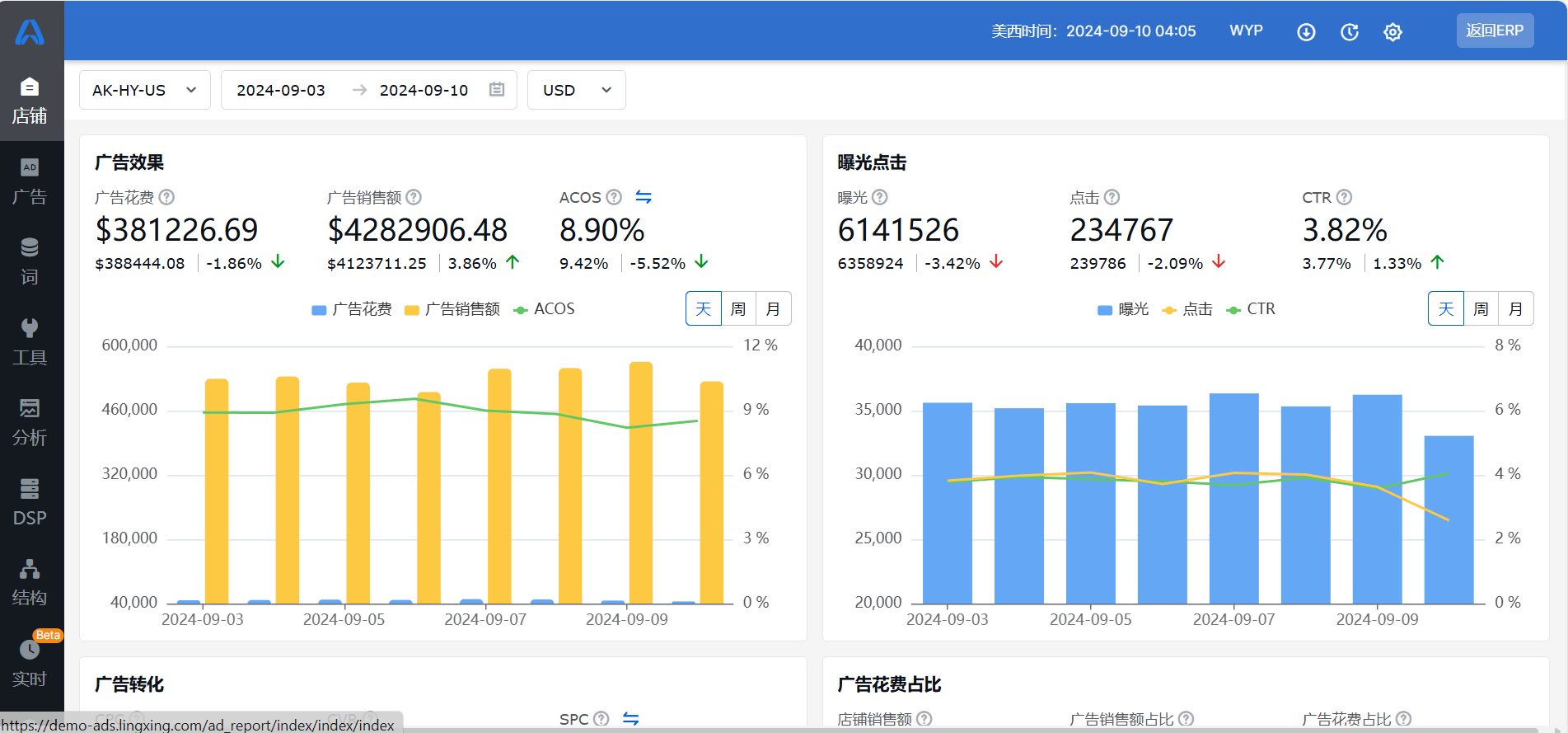The width and height of the screenshot is (1568, 733).
Task: Click the 3.82% CTR value
Action: pos(1345,230)
